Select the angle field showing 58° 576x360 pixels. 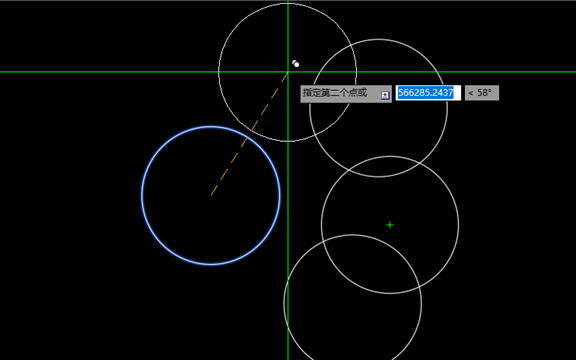(482, 93)
